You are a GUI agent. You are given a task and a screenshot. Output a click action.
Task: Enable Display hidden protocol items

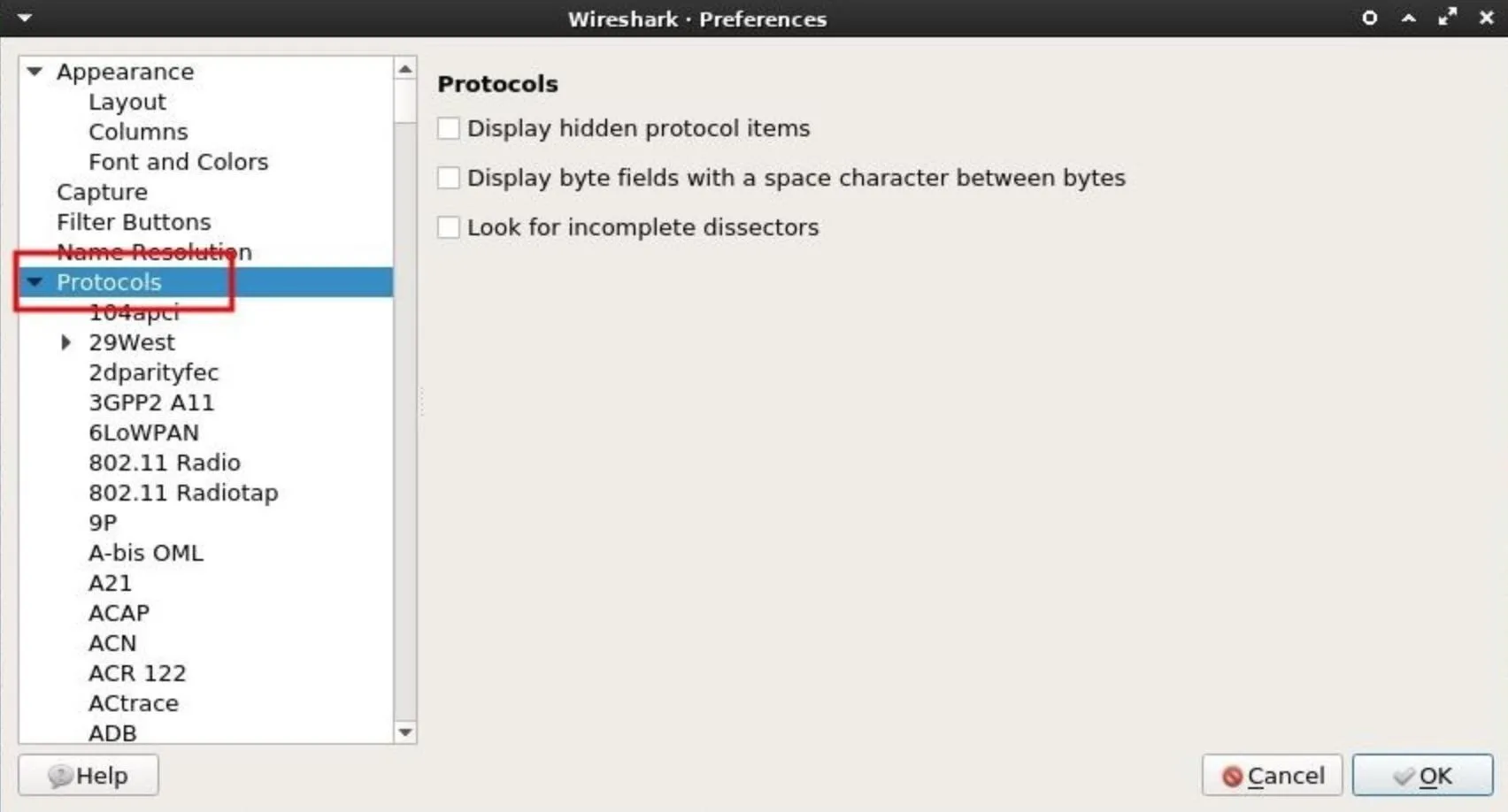click(x=449, y=128)
